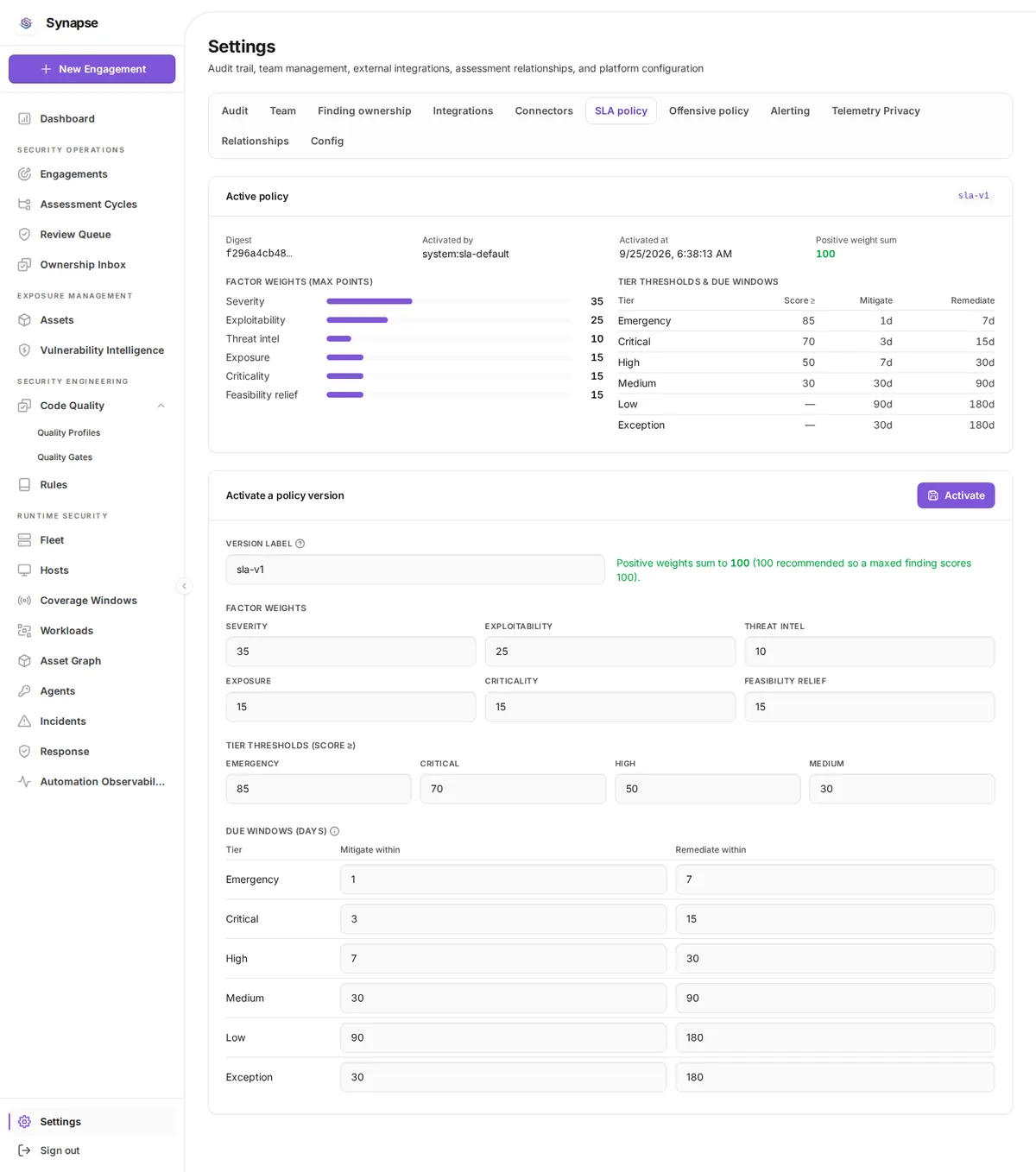Image resolution: width=1036 pixels, height=1172 pixels.
Task: Open the Finding ownership tab
Action: click(x=364, y=111)
